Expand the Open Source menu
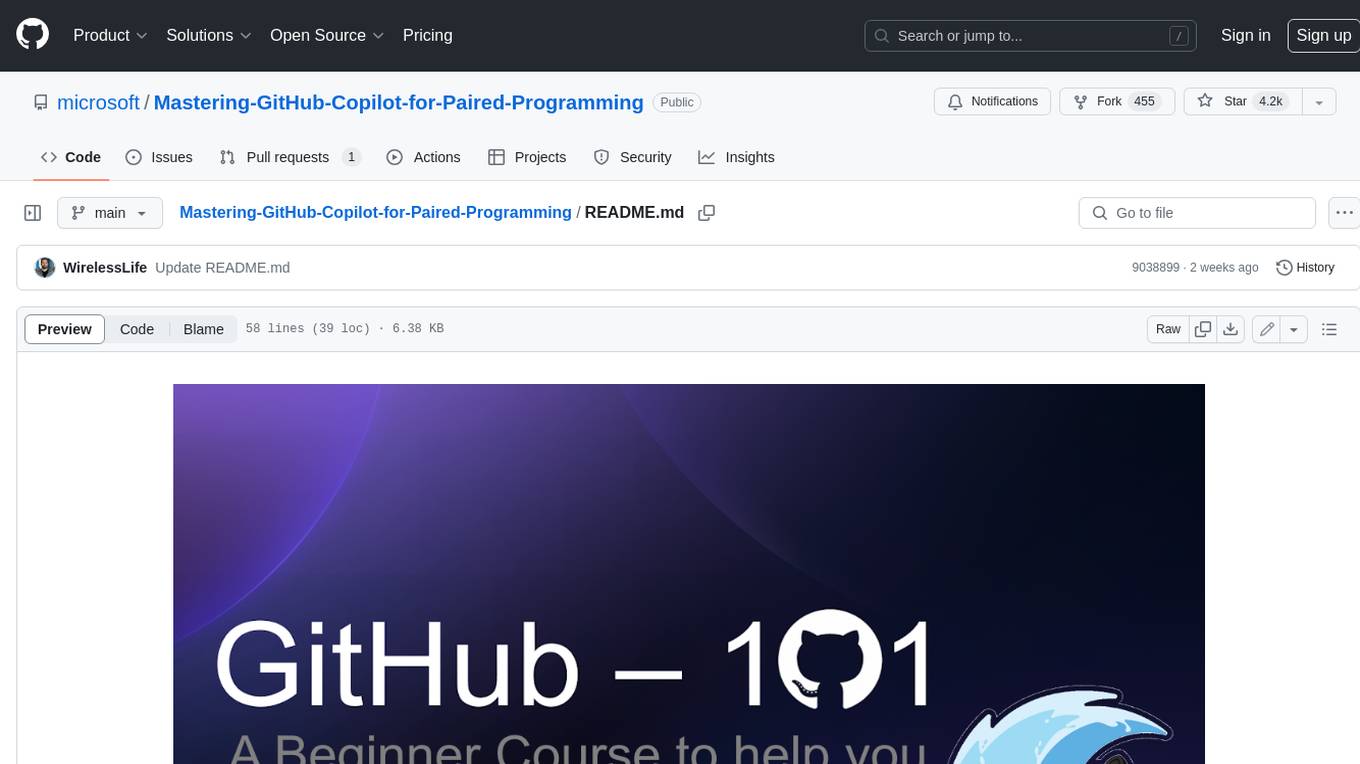This screenshot has width=1360, height=764. (327, 35)
